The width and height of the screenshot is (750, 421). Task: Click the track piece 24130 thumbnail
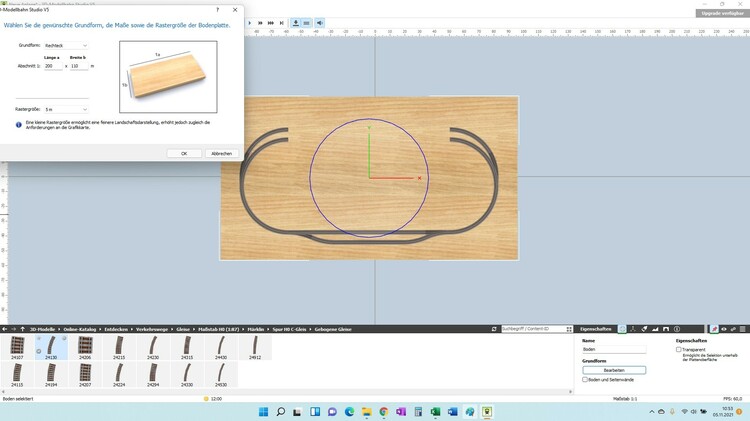tap(51, 346)
